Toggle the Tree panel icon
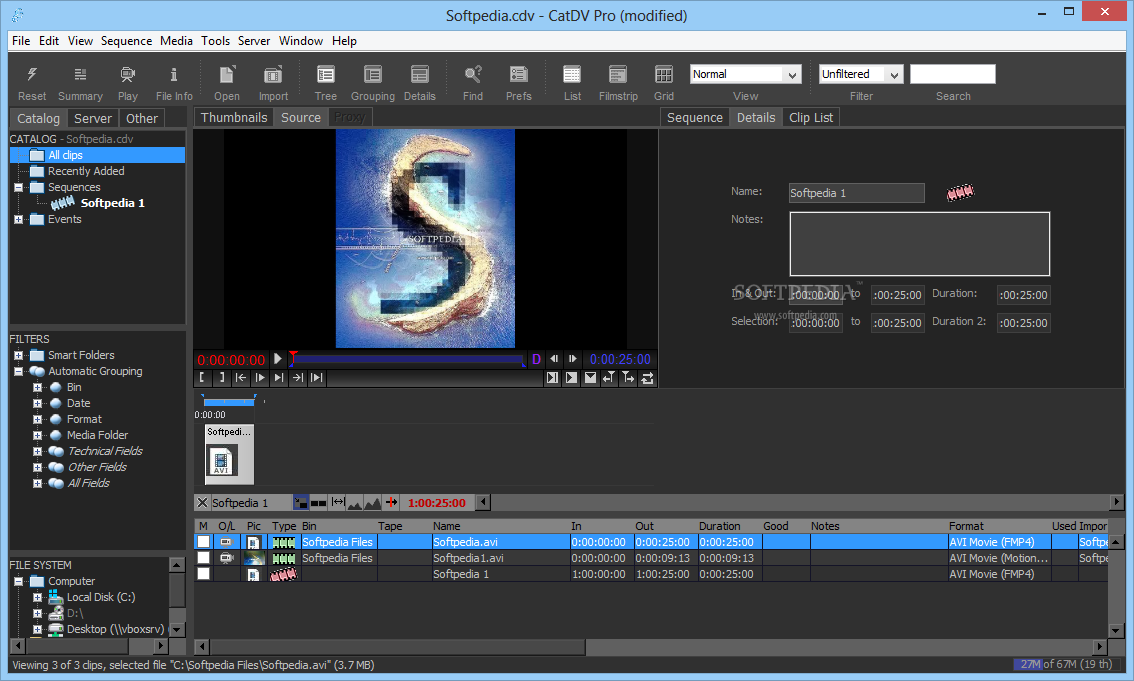1134x681 pixels. [x=325, y=74]
